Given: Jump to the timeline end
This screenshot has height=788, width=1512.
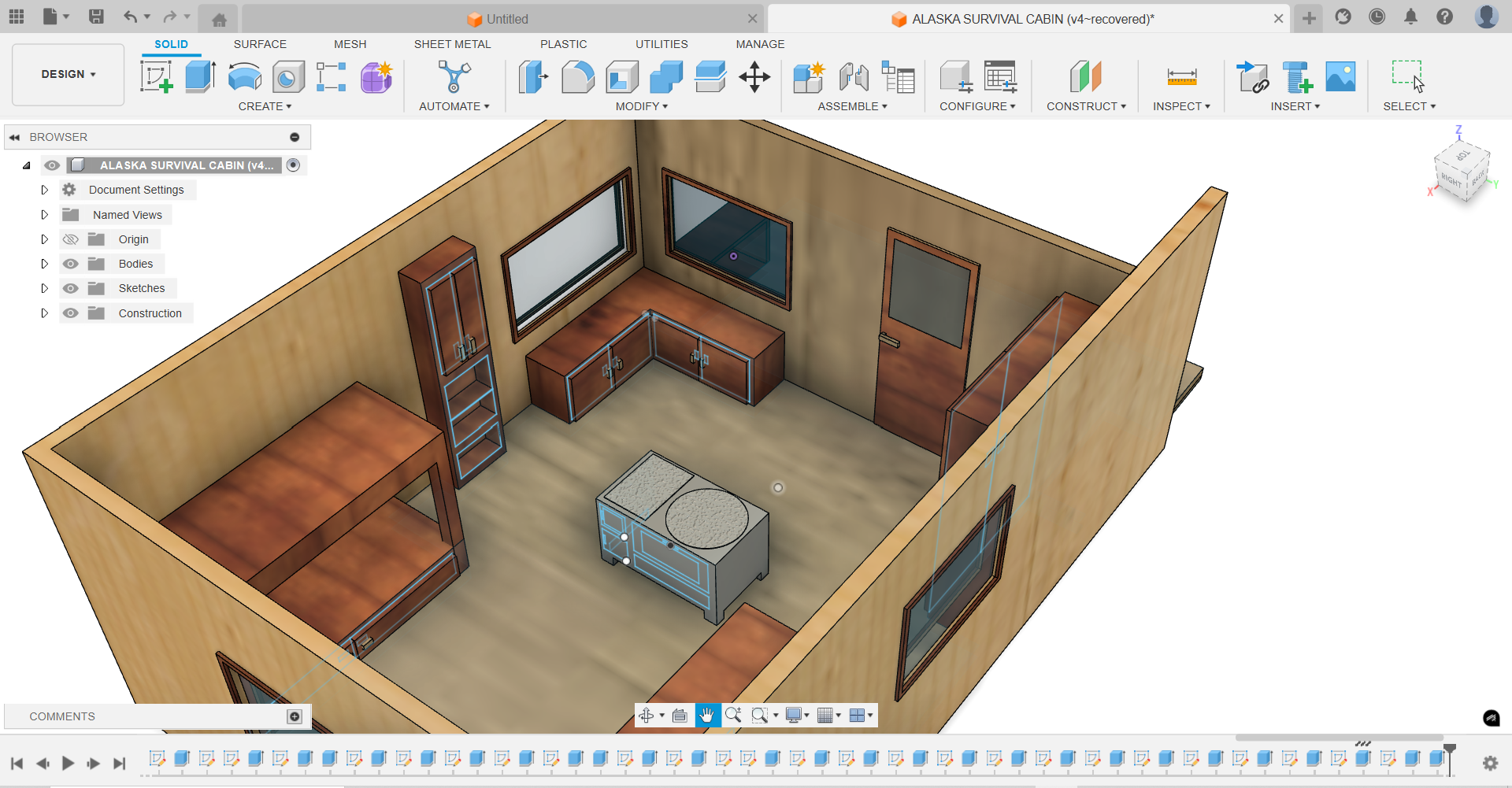Looking at the screenshot, I should point(119,763).
